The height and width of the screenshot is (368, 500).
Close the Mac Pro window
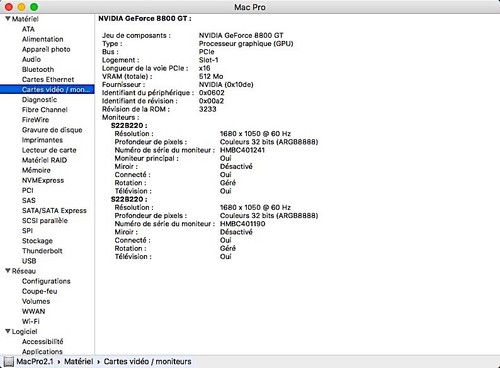[x=9, y=7]
